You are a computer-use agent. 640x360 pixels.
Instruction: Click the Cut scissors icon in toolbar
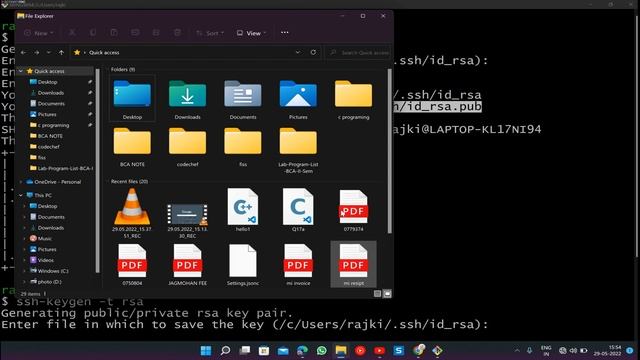pos(72,33)
